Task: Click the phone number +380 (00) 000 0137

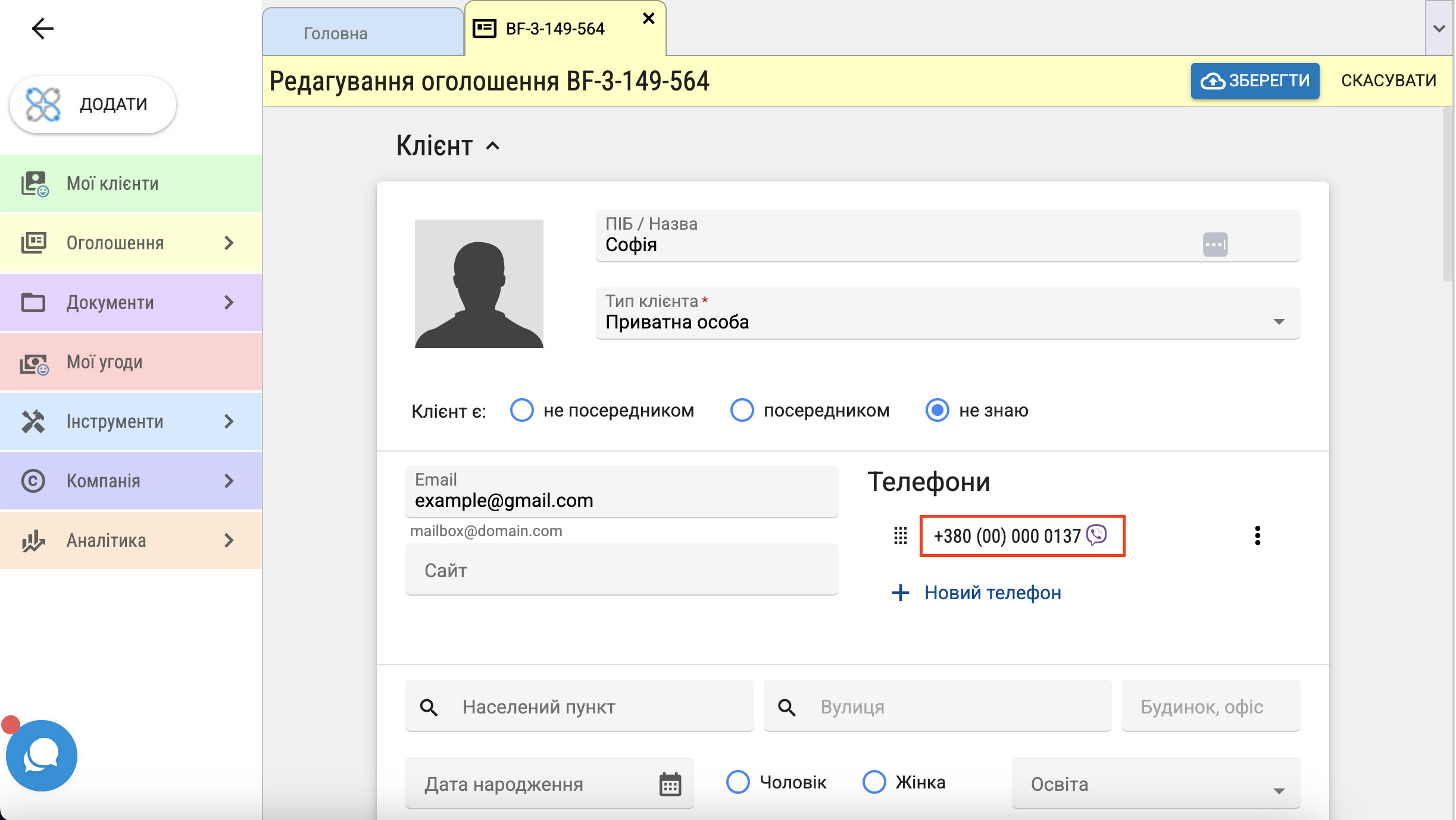Action: (x=1007, y=536)
